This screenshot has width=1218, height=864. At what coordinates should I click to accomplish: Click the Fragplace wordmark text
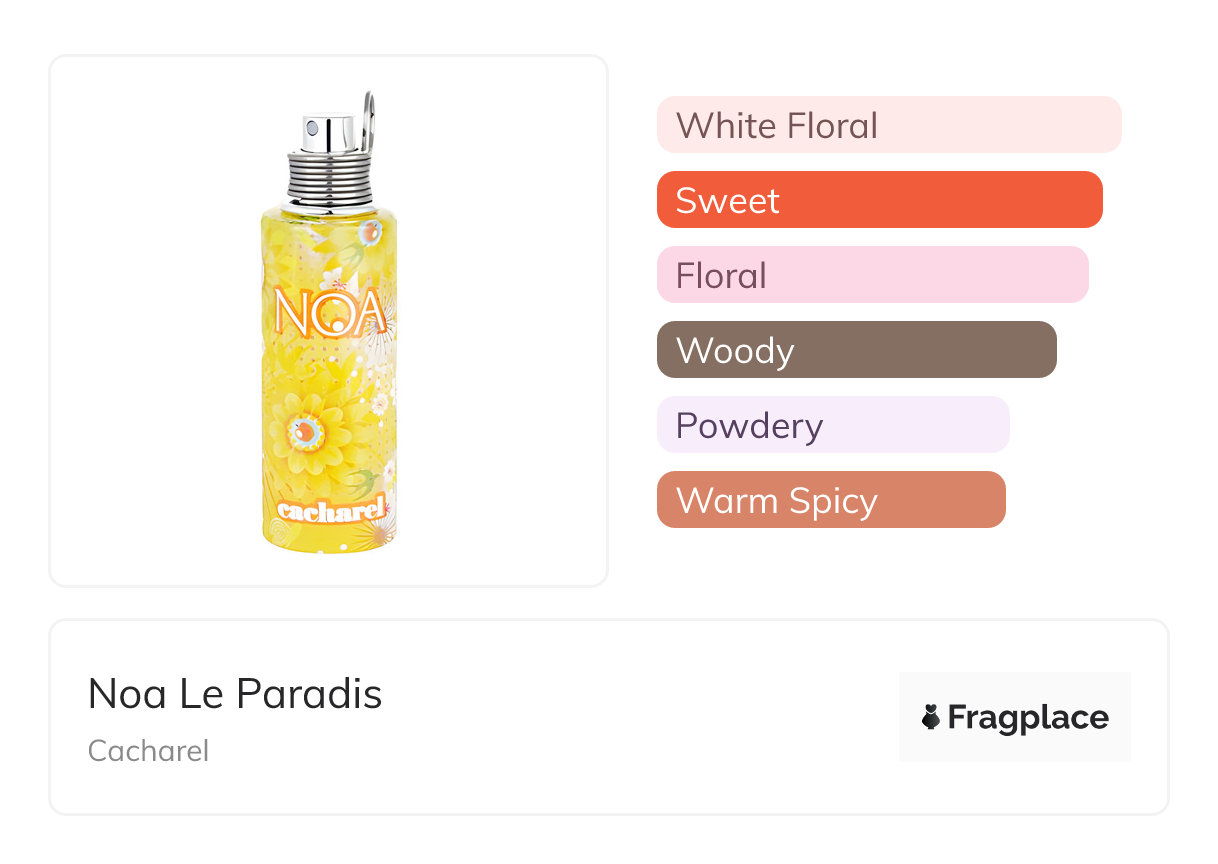click(x=1028, y=717)
